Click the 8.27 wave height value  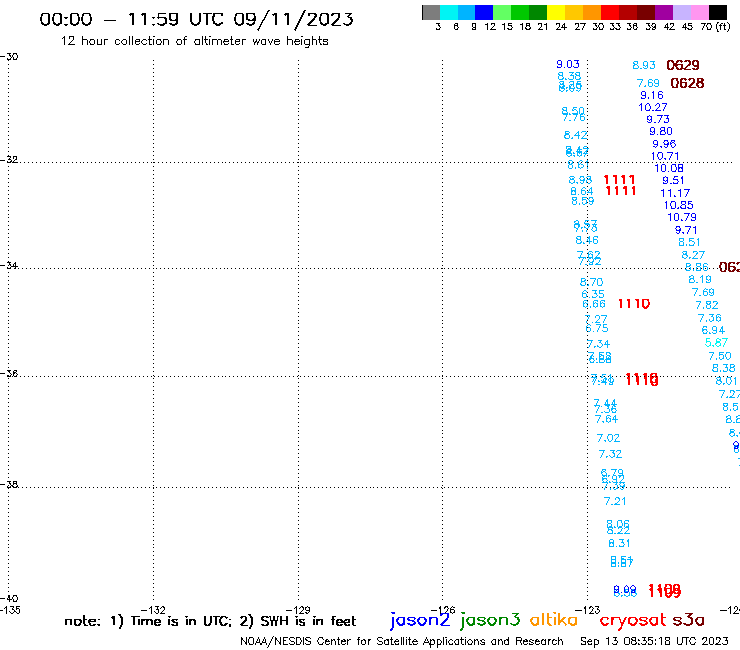pyautogui.click(x=693, y=255)
